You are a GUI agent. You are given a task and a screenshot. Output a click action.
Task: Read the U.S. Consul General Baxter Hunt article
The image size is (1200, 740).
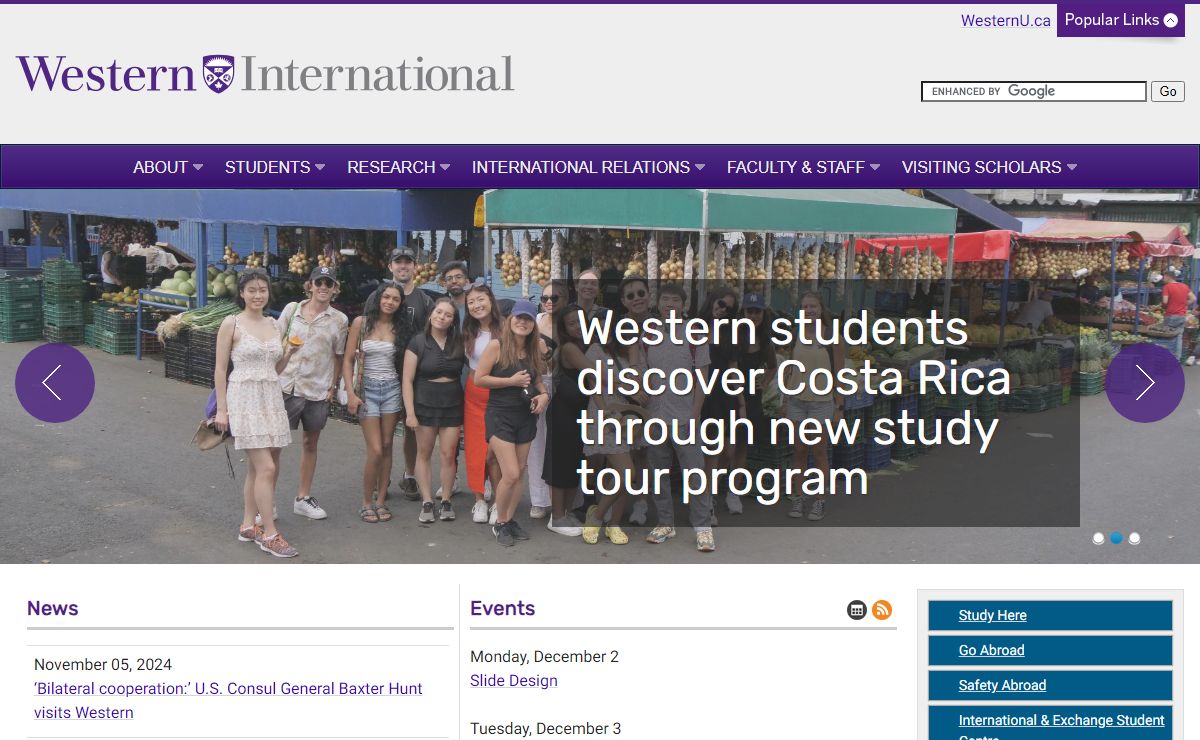[x=228, y=701]
